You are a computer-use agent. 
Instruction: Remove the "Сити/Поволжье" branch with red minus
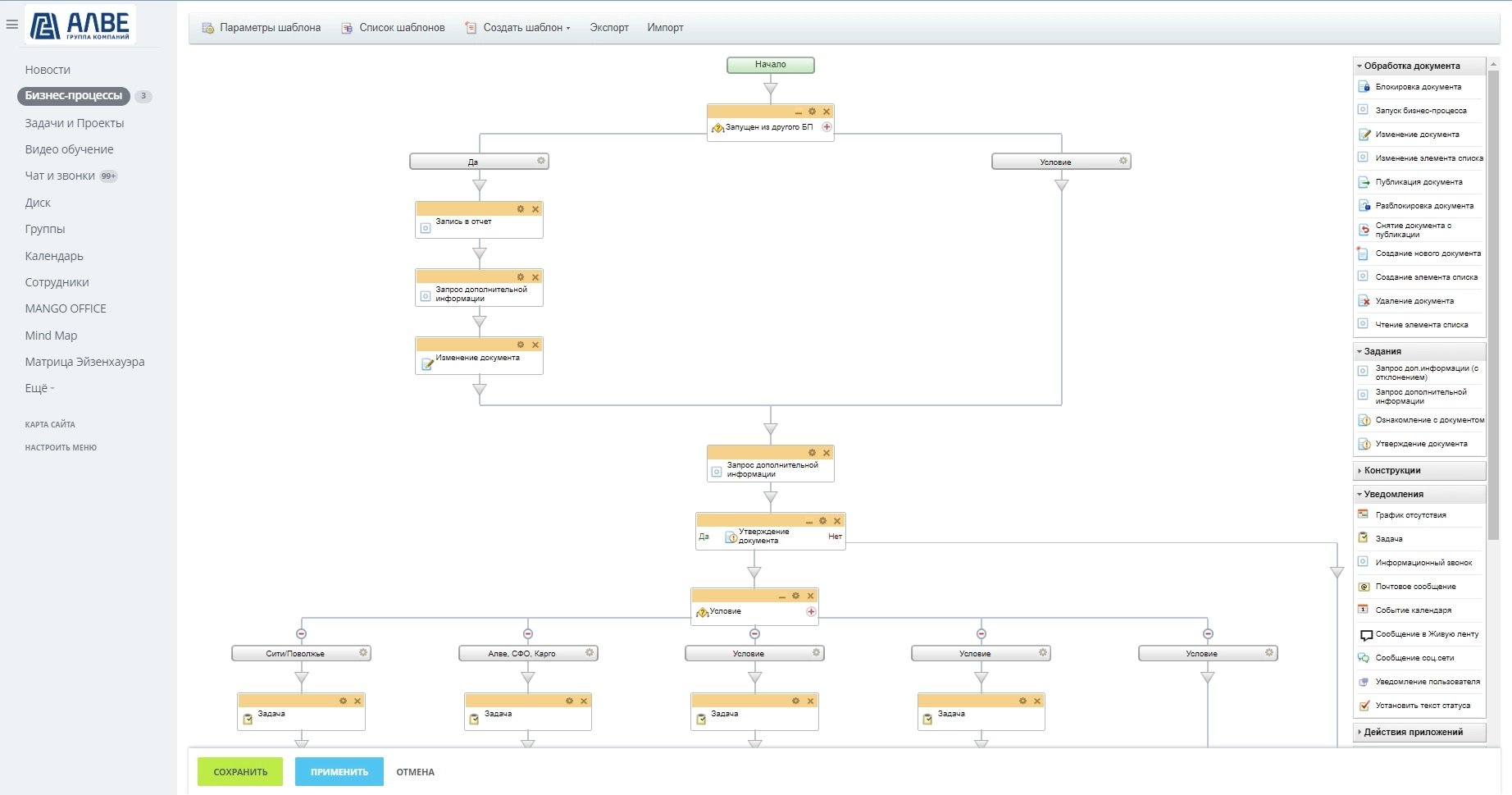[301, 634]
